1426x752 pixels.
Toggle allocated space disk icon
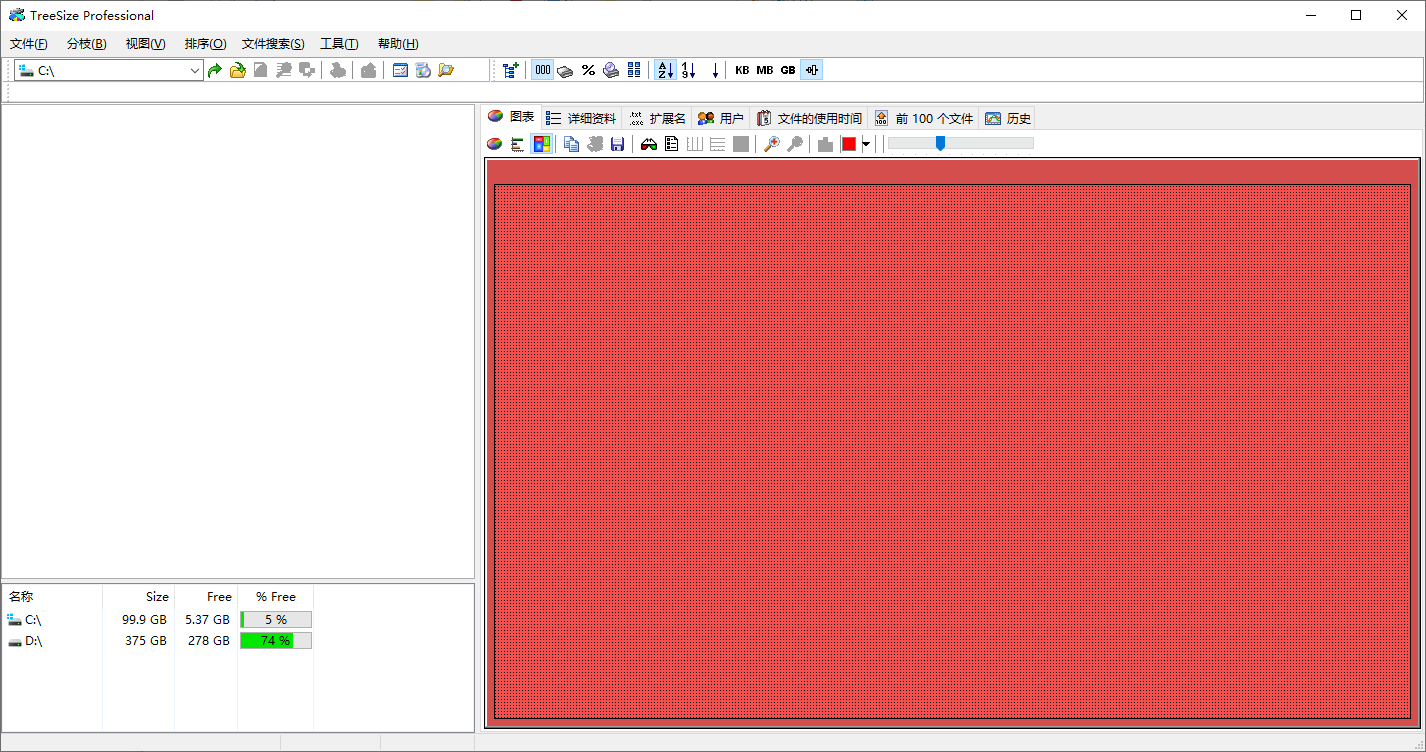click(565, 70)
